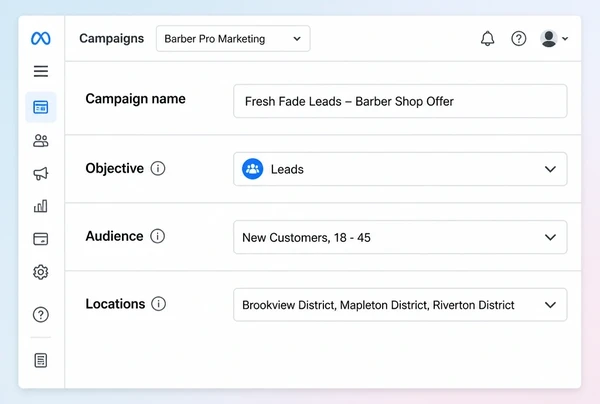Click the Campaigns heading
This screenshot has width=600, height=404.
[112, 39]
